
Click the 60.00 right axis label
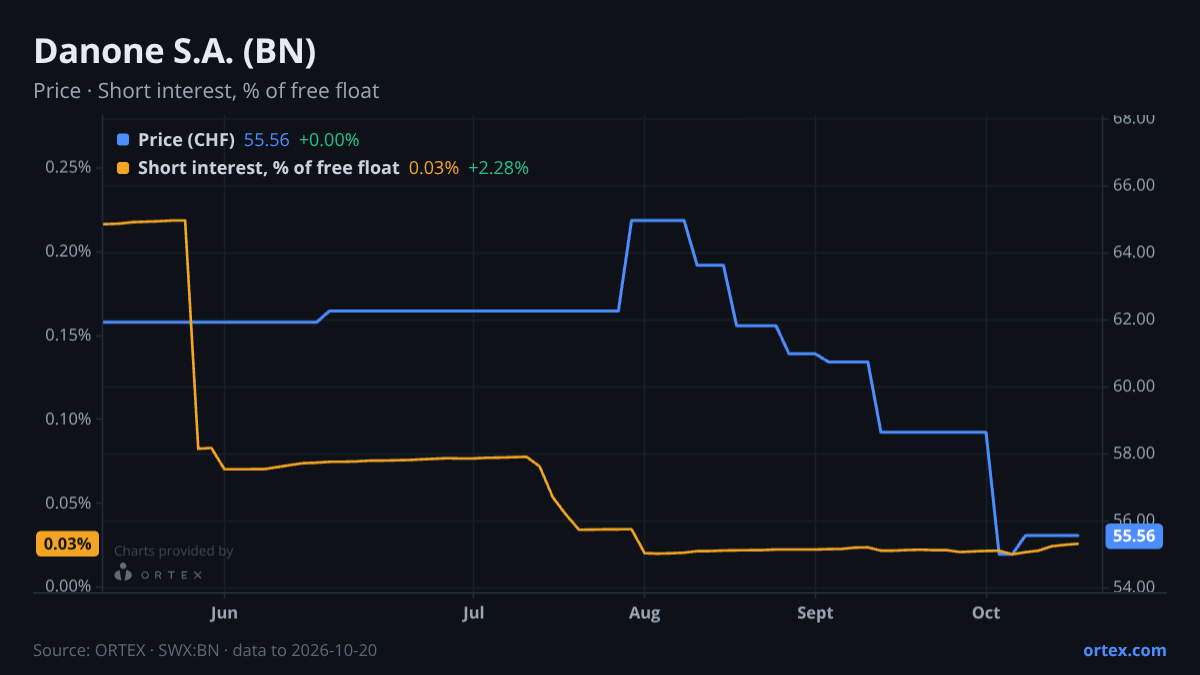pos(1134,387)
